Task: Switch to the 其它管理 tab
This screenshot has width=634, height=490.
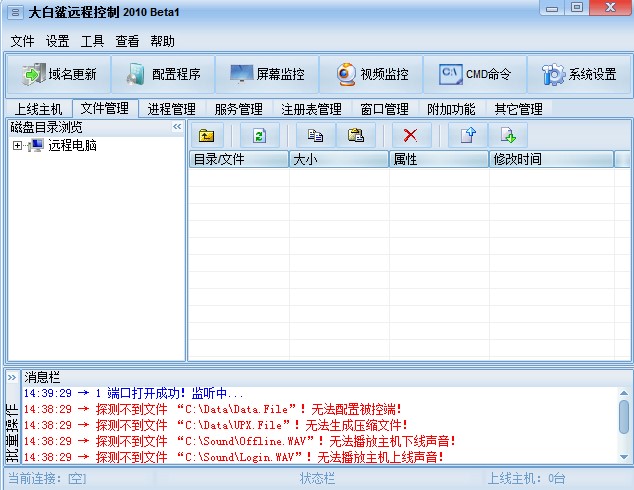Action: click(518, 109)
